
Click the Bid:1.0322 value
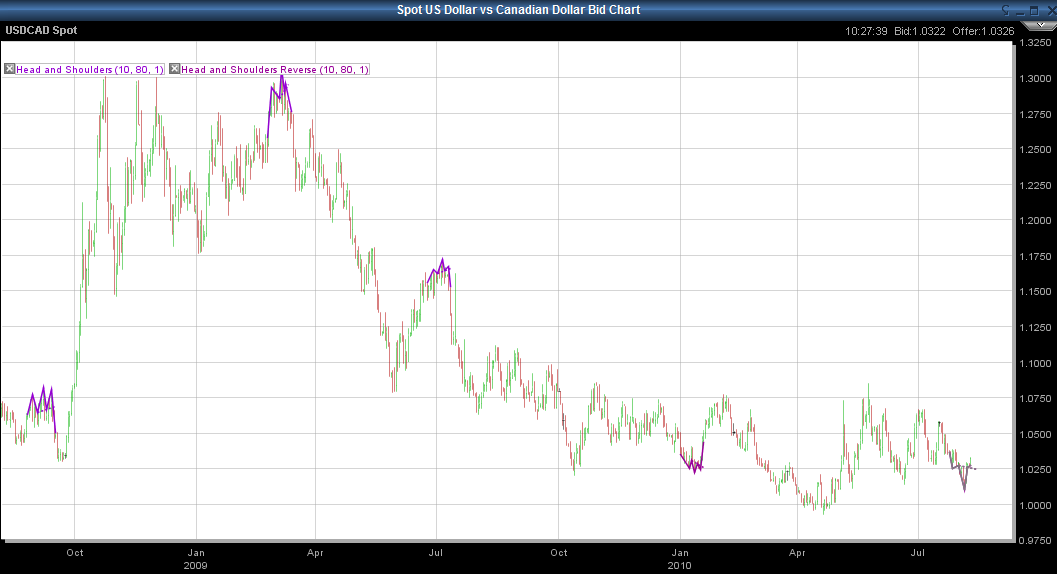pos(919,31)
